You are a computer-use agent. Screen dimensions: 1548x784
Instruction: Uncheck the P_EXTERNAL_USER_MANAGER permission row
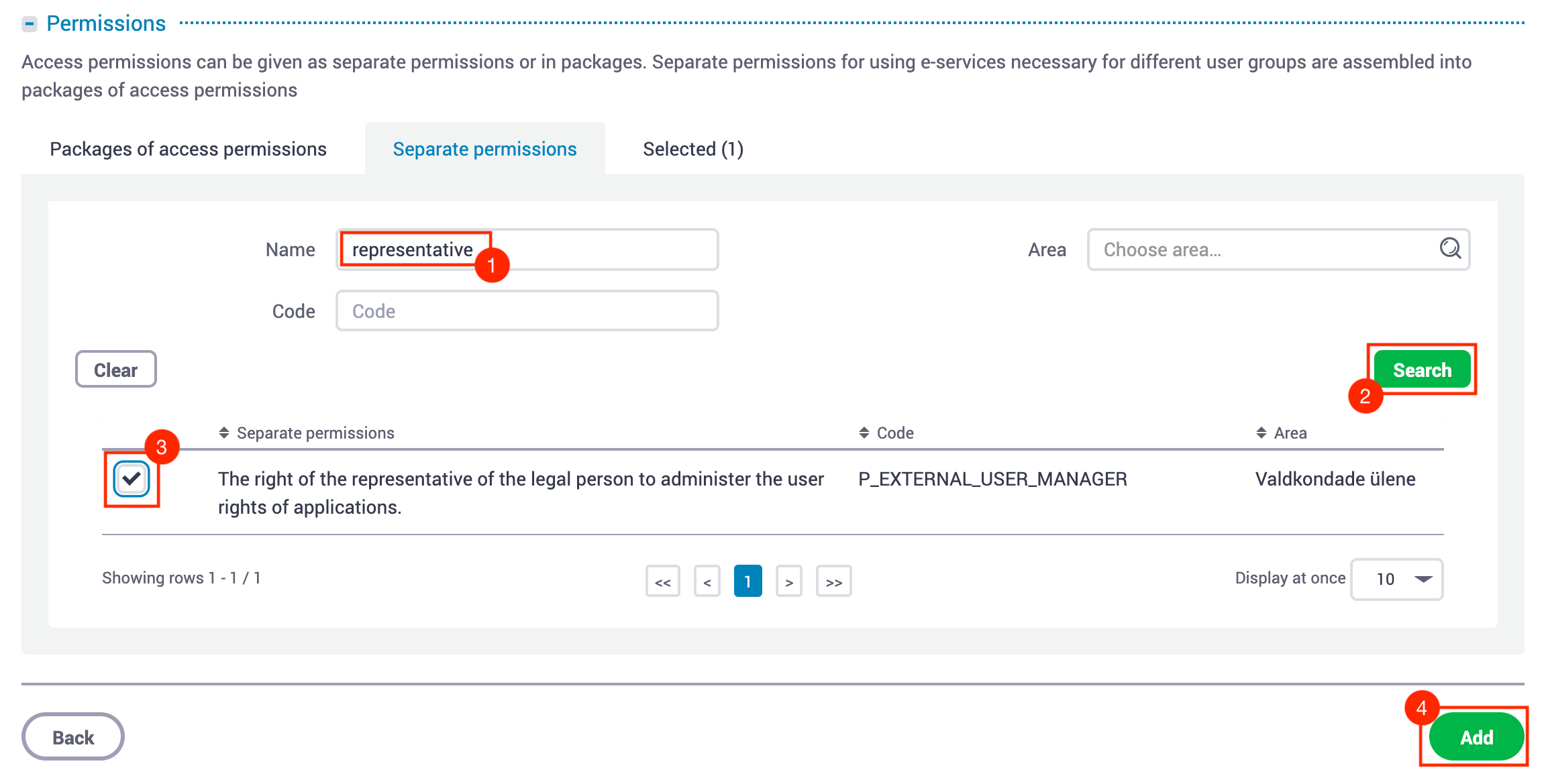(132, 479)
